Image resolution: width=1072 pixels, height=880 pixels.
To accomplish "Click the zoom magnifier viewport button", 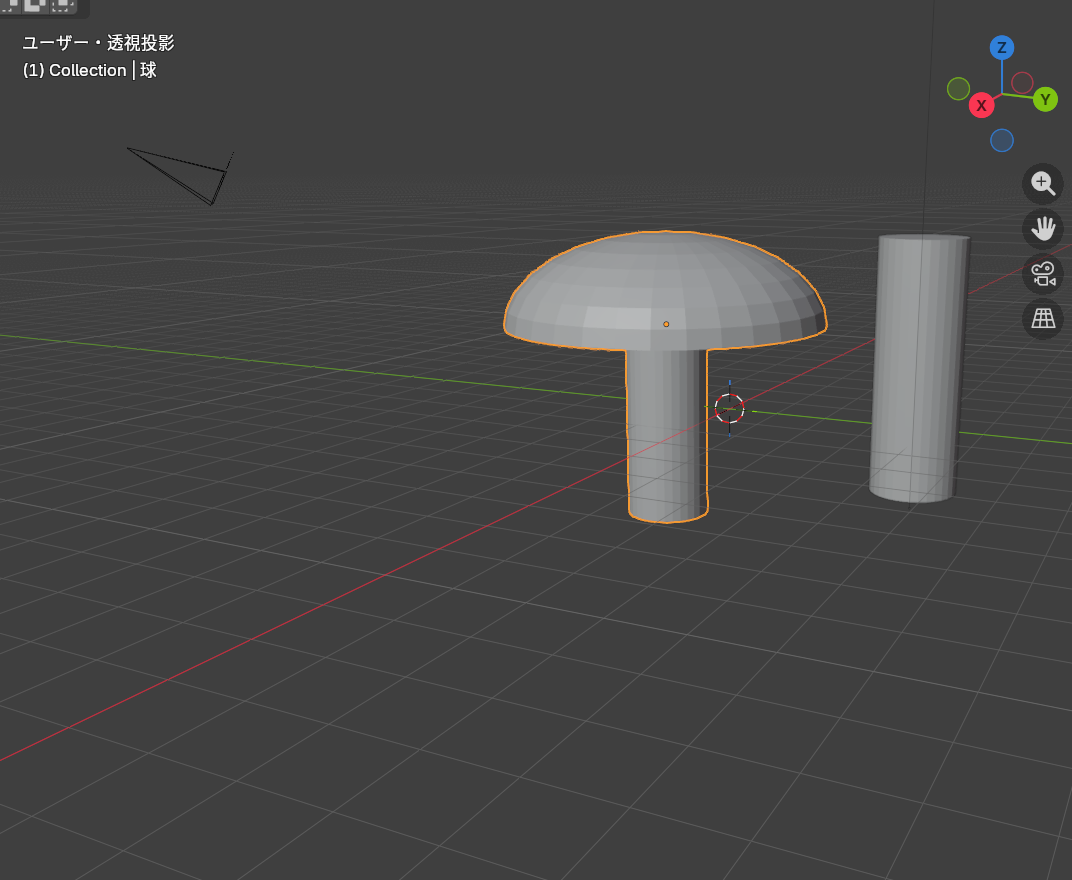I will point(1043,183).
